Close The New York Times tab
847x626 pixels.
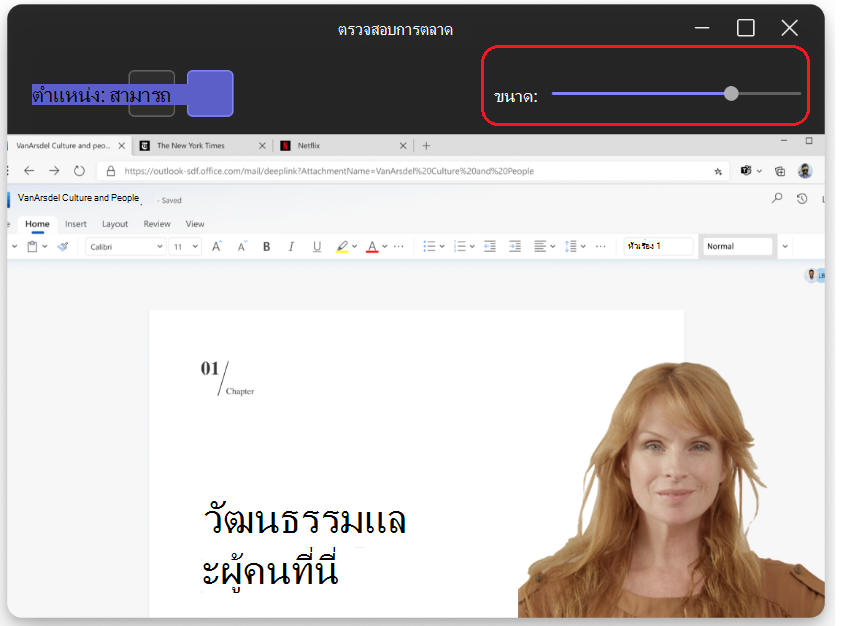[262, 146]
